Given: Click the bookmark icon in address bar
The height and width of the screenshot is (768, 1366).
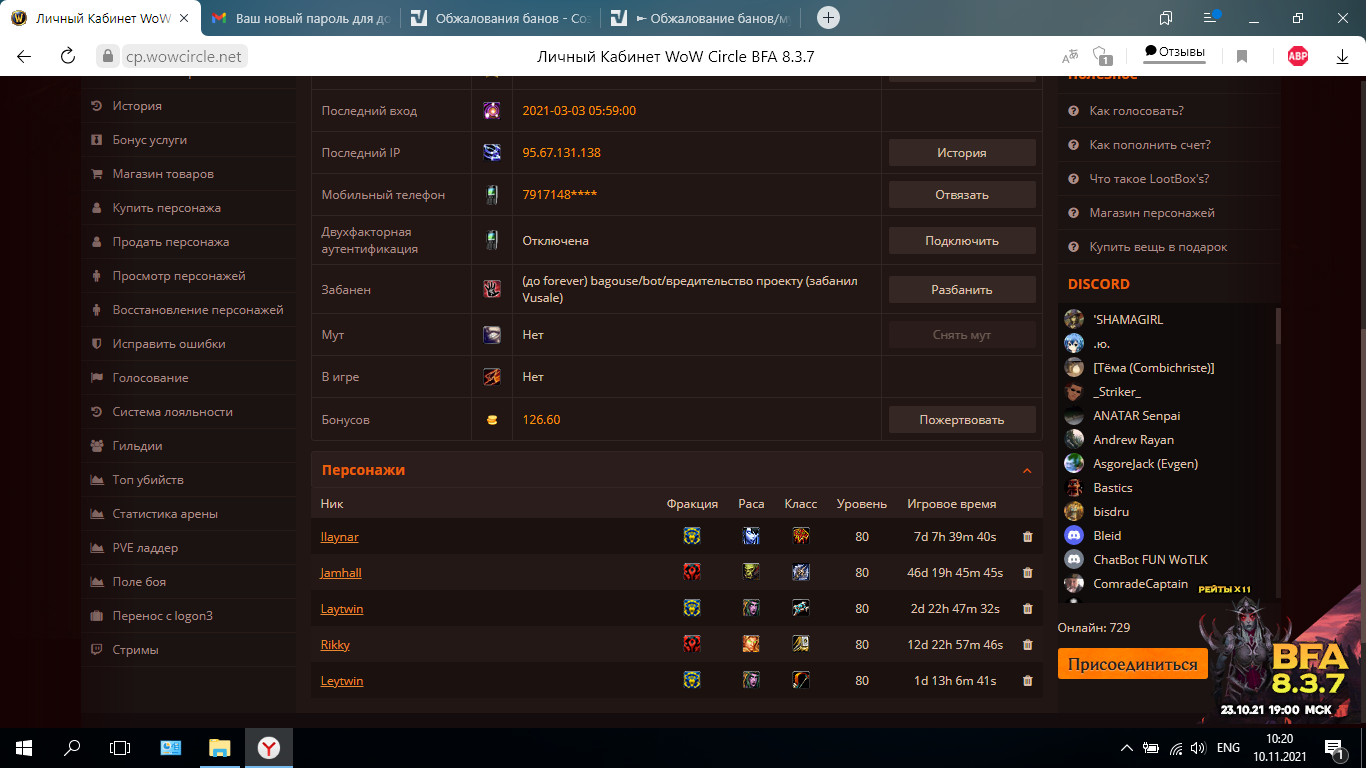Looking at the screenshot, I should [x=1242, y=57].
